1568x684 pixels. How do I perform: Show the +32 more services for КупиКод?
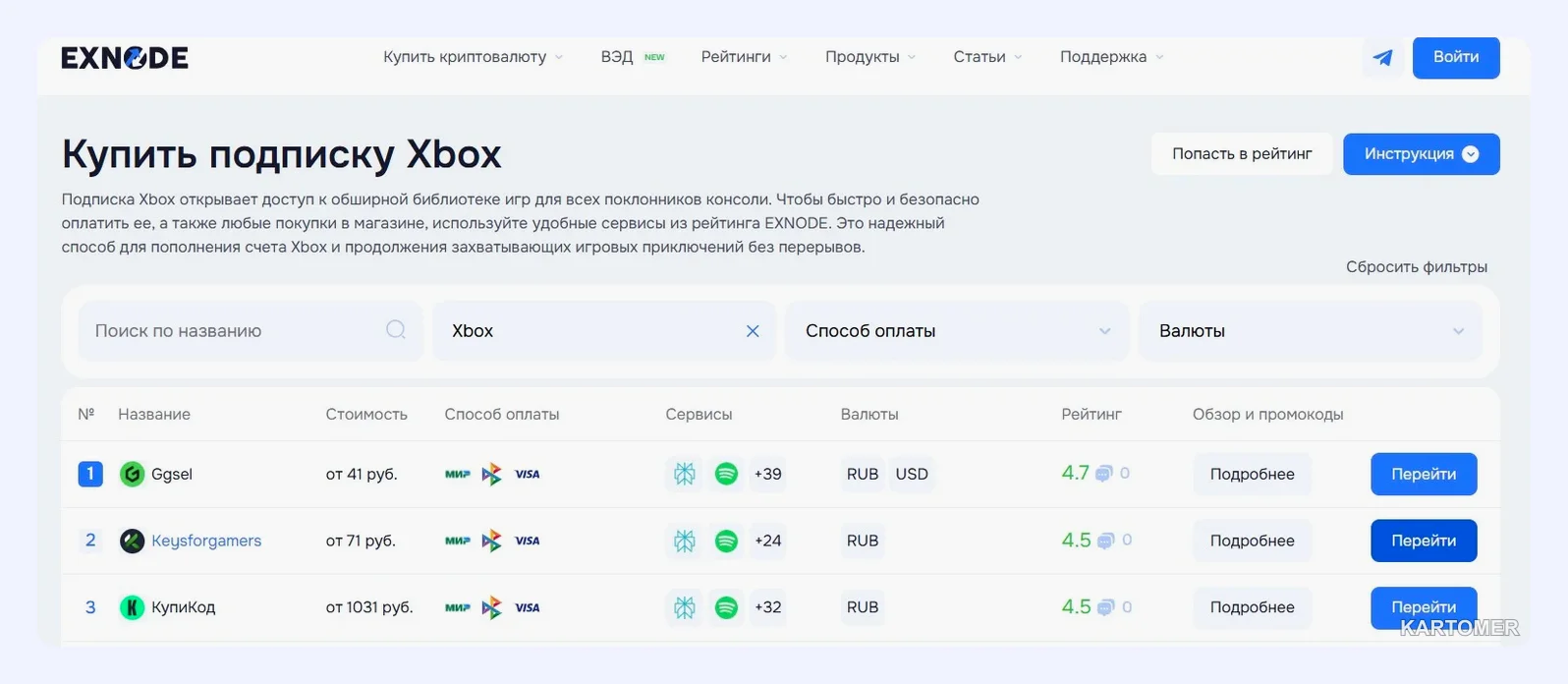(x=767, y=607)
